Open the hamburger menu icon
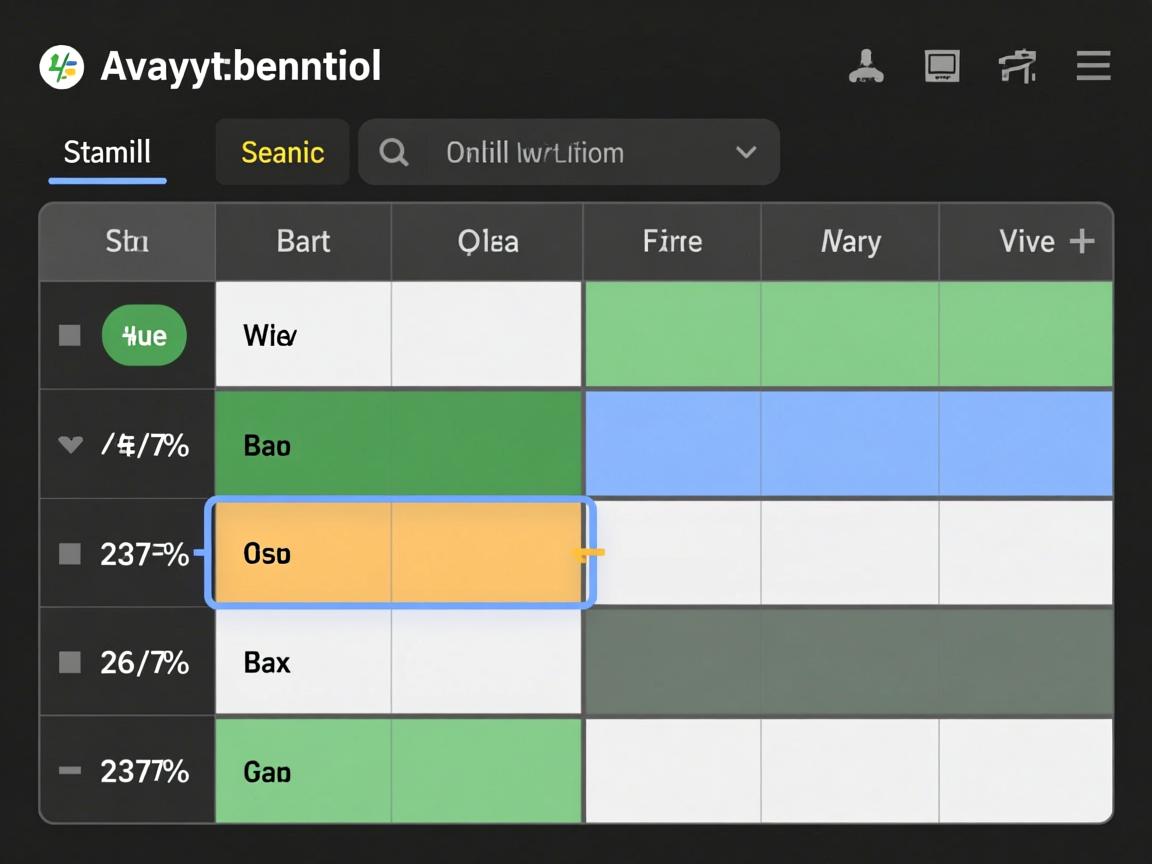The width and height of the screenshot is (1152, 864). pyautogui.click(x=1093, y=67)
